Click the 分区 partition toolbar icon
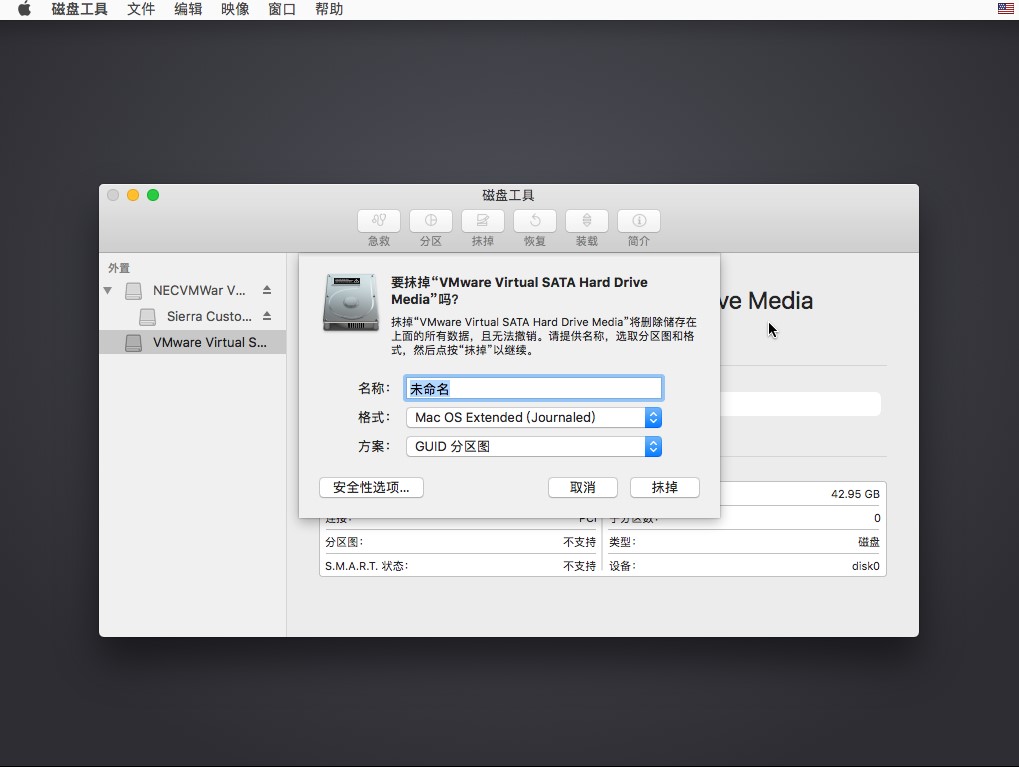This screenshot has height=767, width=1019. (431, 221)
